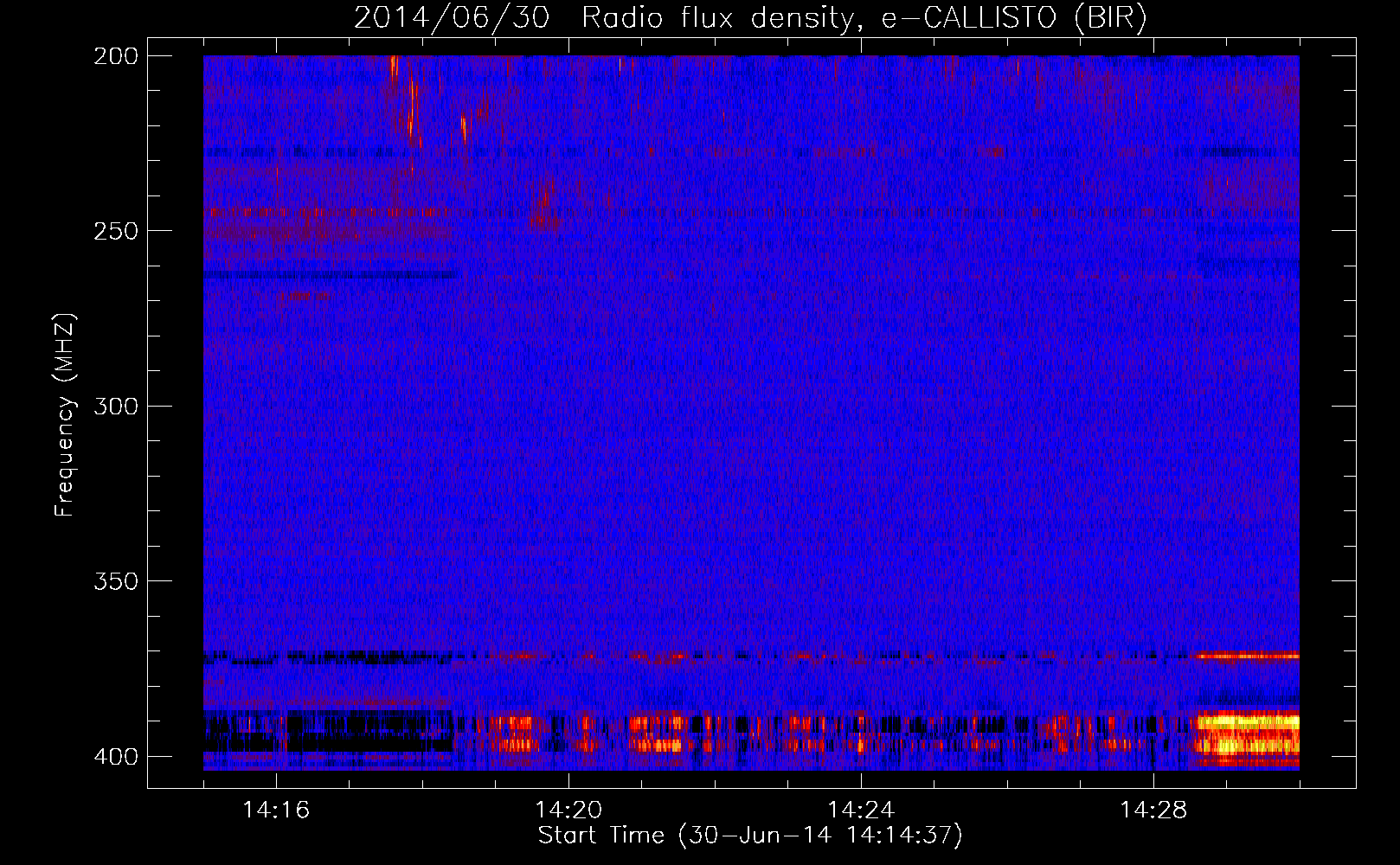1400x865 pixels.
Task: Click the 14:28 time tick label
Action: (x=1153, y=810)
